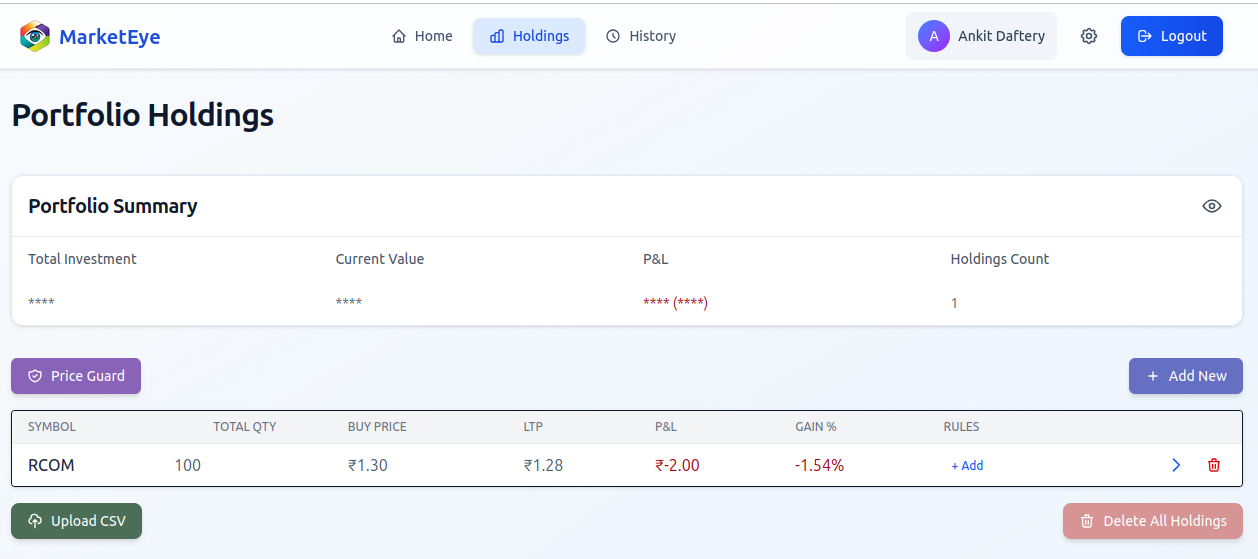Go to the Home tab
Image resolution: width=1258 pixels, height=559 pixels.
click(422, 36)
